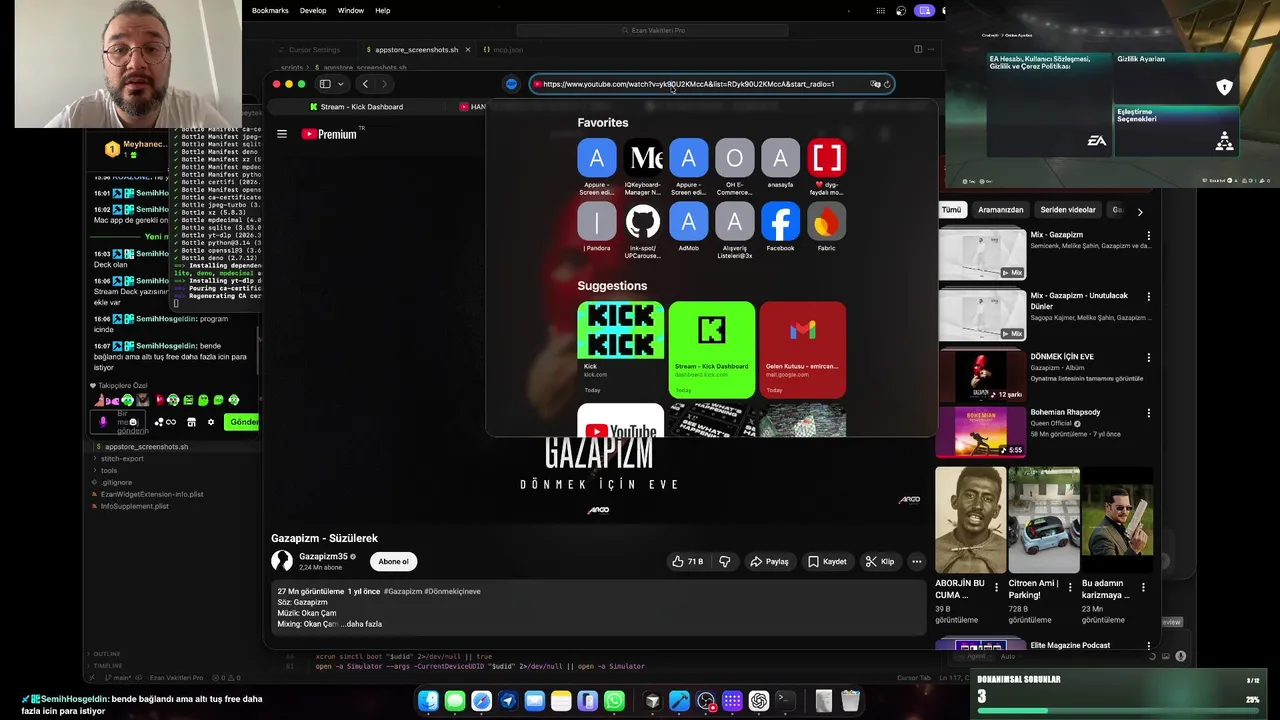
Task: Open .gitignore in file explorer
Action: [x=116, y=482]
